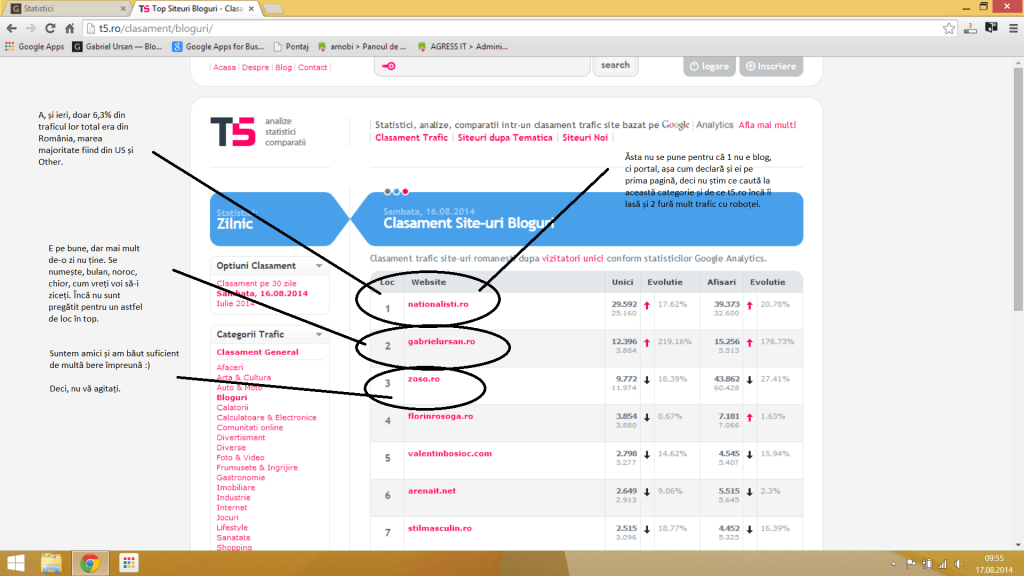Open Comunitati online category
The width and height of the screenshot is (1024, 576).
[249, 428]
